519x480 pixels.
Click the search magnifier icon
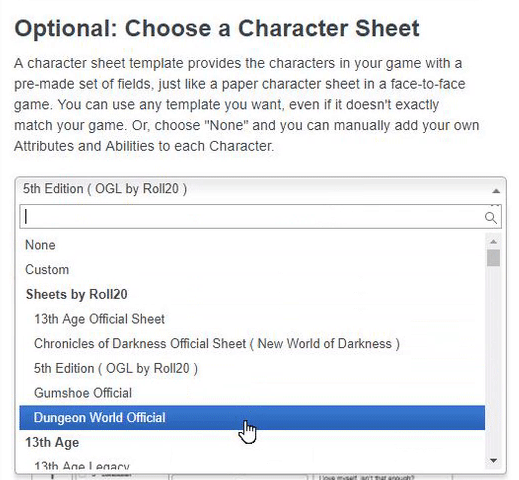point(490,218)
